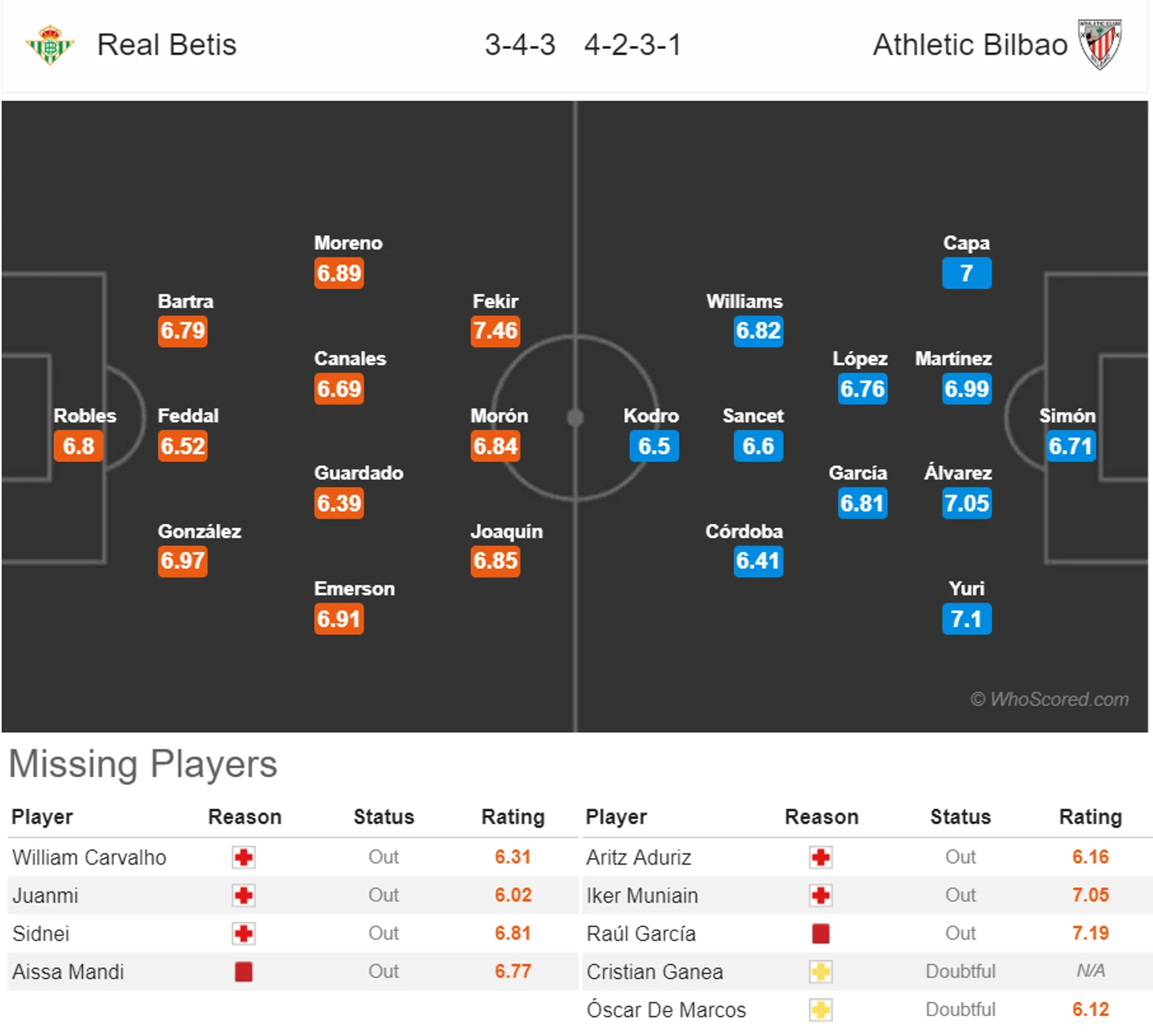Viewport: 1153px width, 1036px height.
Task: Click goalkeeper Simón's rating badge
Action: 1070,446
